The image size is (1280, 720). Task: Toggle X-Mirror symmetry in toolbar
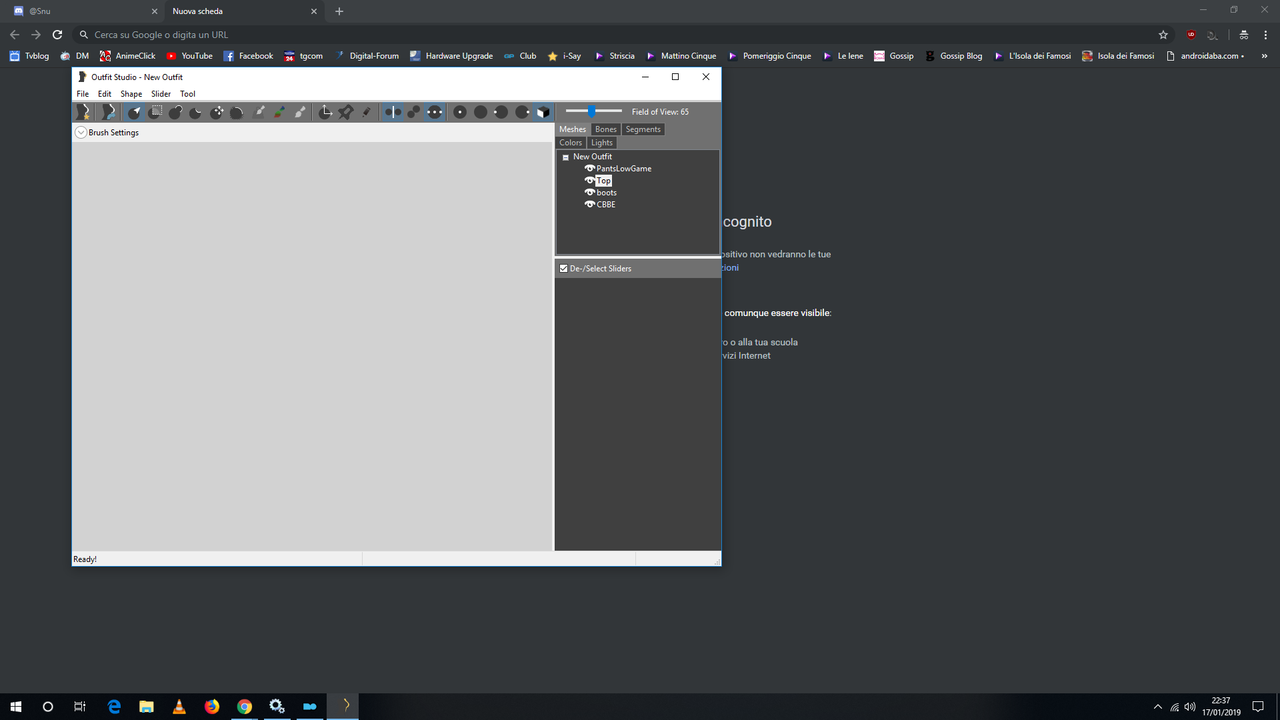click(x=393, y=112)
